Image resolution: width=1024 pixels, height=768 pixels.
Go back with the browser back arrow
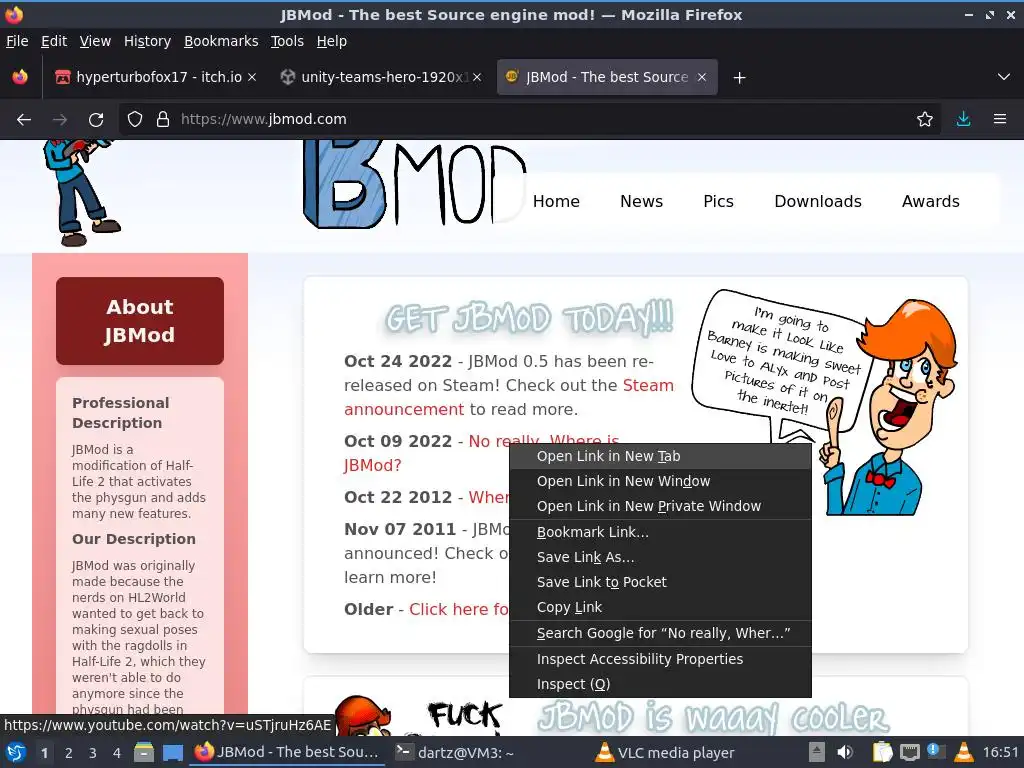24,120
